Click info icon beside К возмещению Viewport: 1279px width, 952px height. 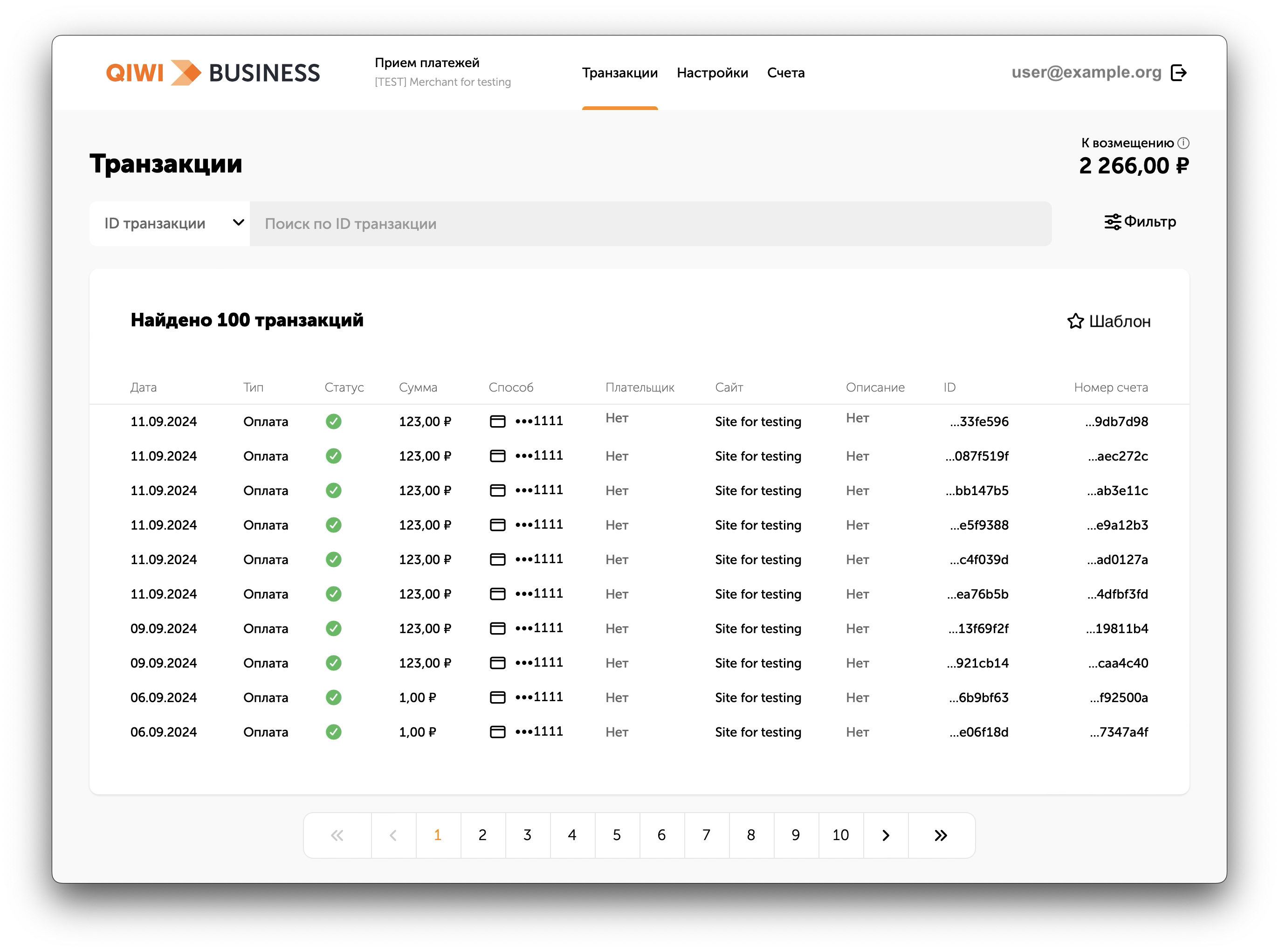[x=1183, y=143]
